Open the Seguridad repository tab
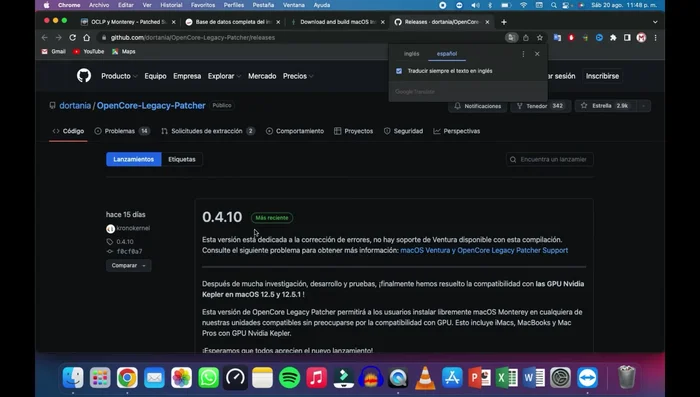 coord(403,131)
